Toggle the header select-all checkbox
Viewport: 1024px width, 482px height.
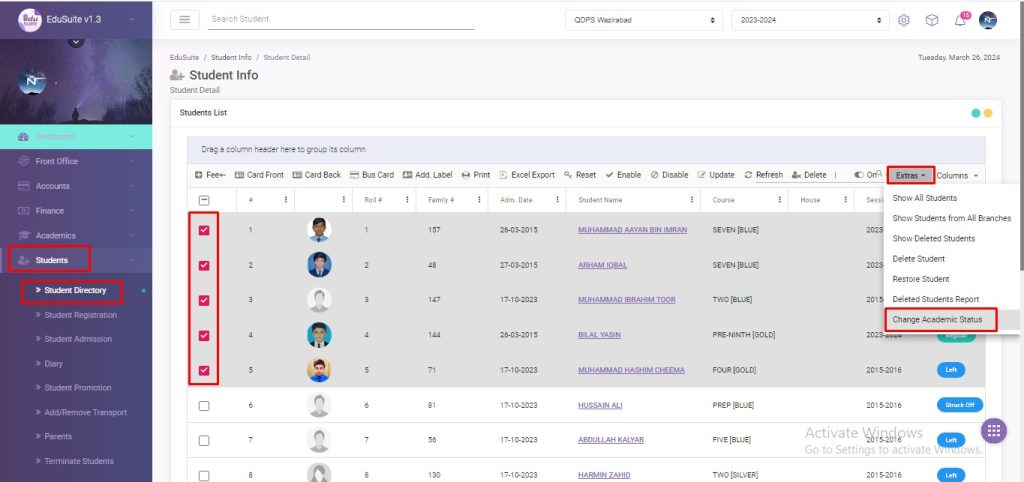pyautogui.click(x=204, y=200)
